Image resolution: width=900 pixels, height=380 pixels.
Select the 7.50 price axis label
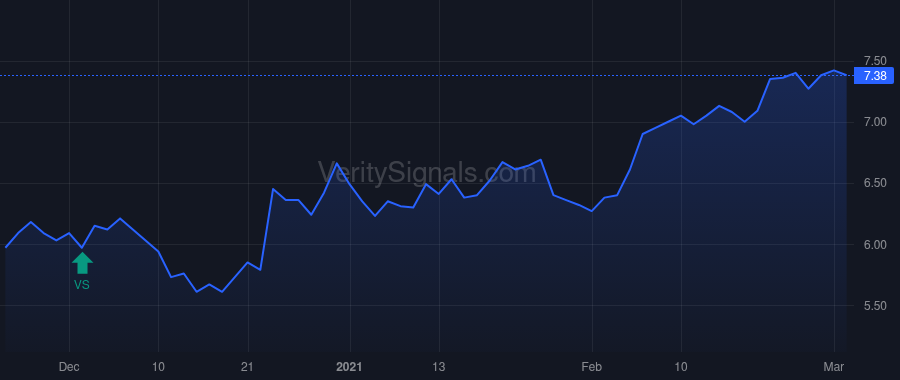[x=875, y=61]
